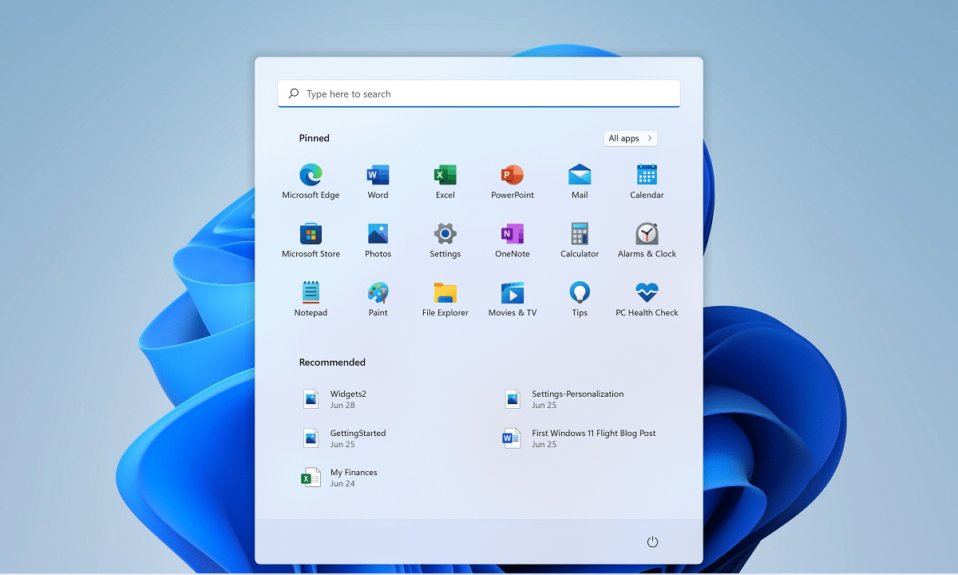Open the Settings gear app
This screenshot has width=958, height=575.
pos(445,240)
